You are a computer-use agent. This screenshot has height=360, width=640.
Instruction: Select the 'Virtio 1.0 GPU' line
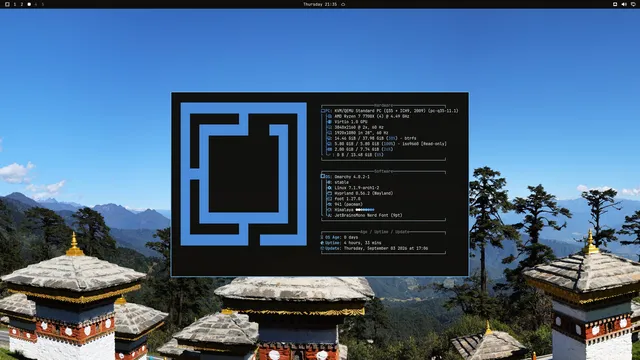click(x=351, y=122)
